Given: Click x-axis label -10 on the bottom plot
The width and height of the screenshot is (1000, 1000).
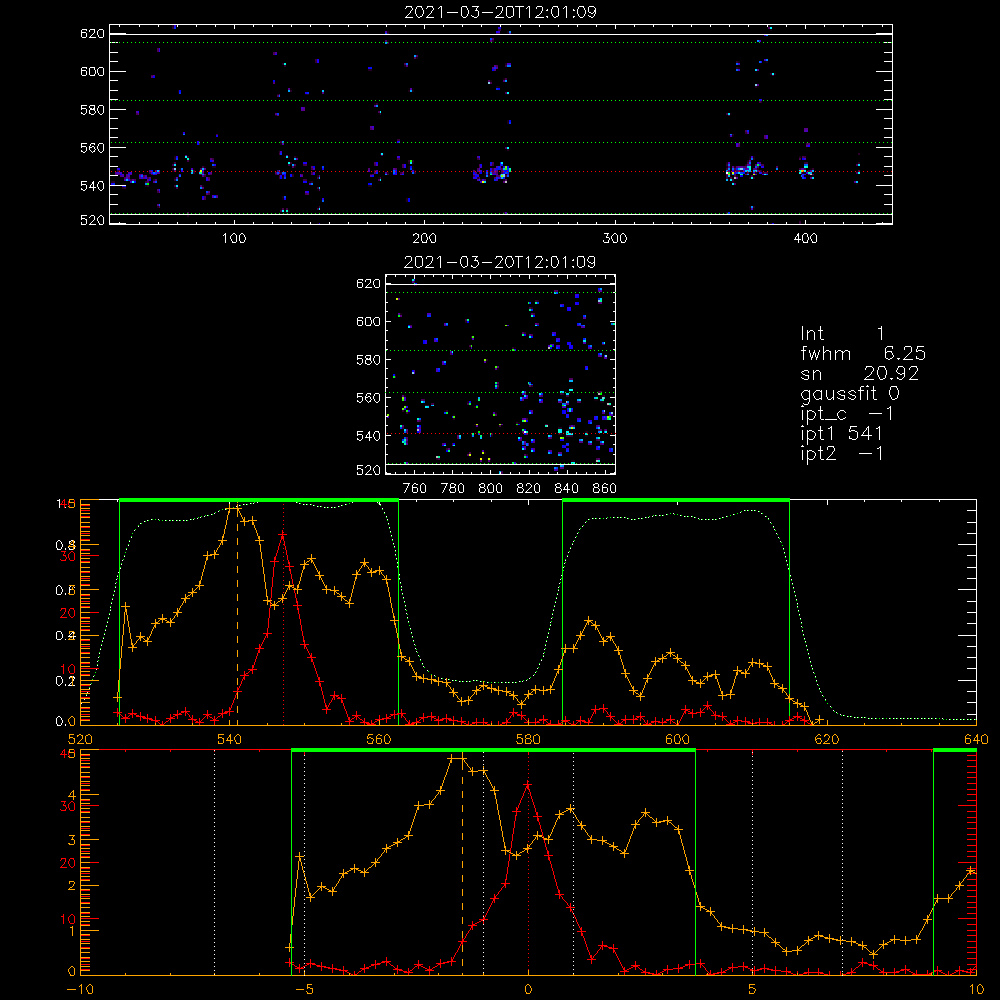Looking at the screenshot, I should 80,990.
